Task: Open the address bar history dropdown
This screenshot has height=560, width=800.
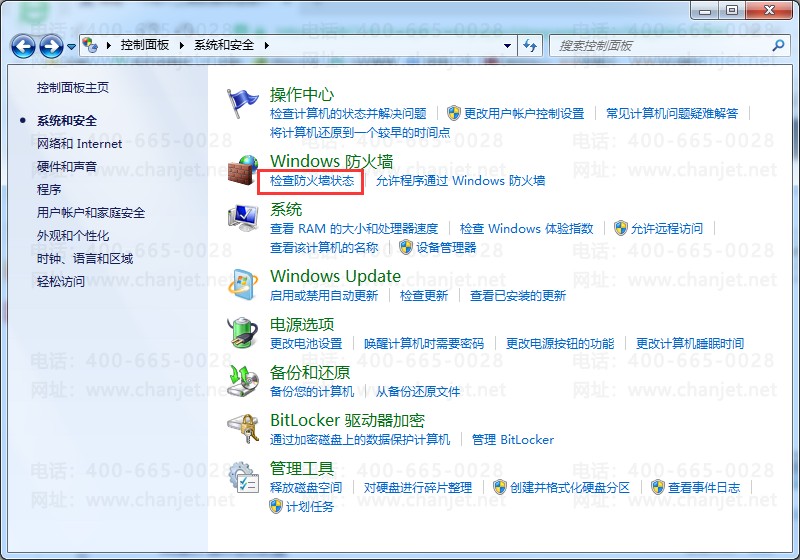Action: 507,46
